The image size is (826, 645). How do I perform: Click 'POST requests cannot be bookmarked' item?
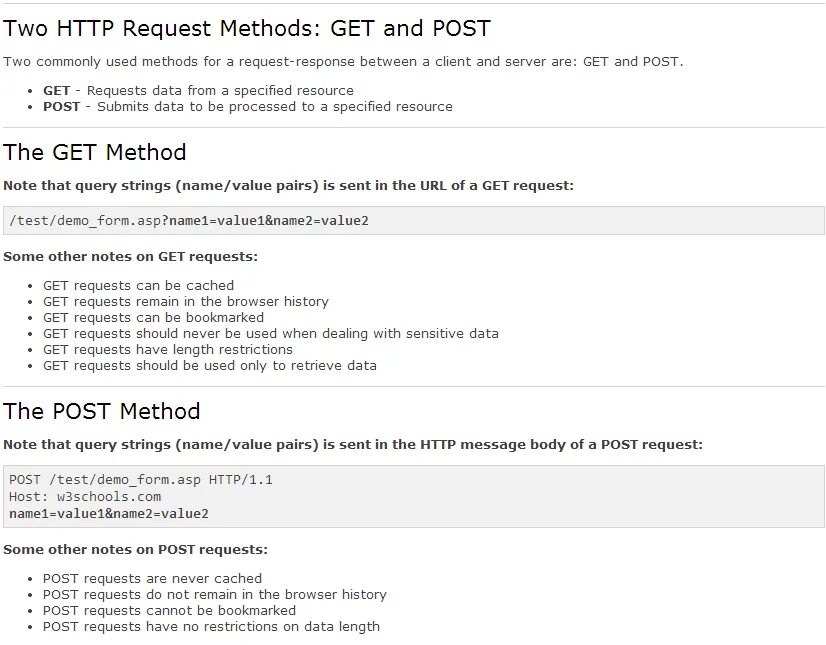coord(169,610)
